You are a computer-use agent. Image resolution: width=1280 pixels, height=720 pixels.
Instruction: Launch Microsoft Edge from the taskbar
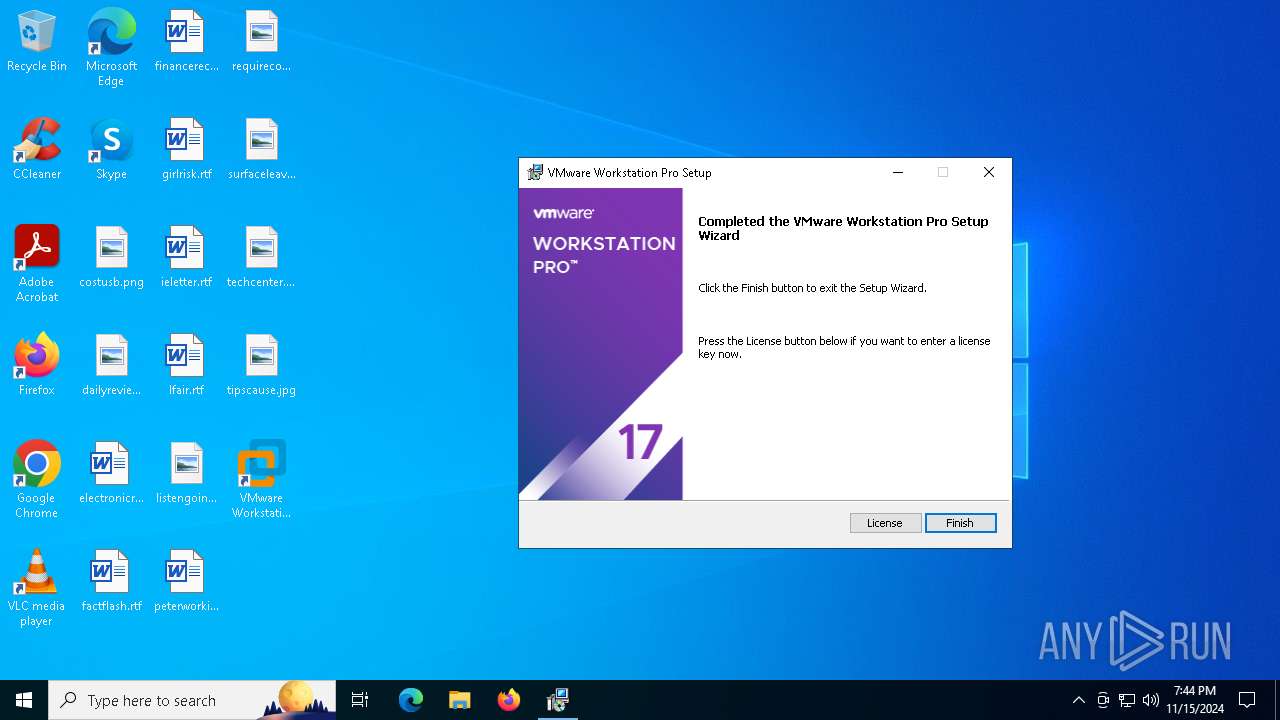point(411,700)
